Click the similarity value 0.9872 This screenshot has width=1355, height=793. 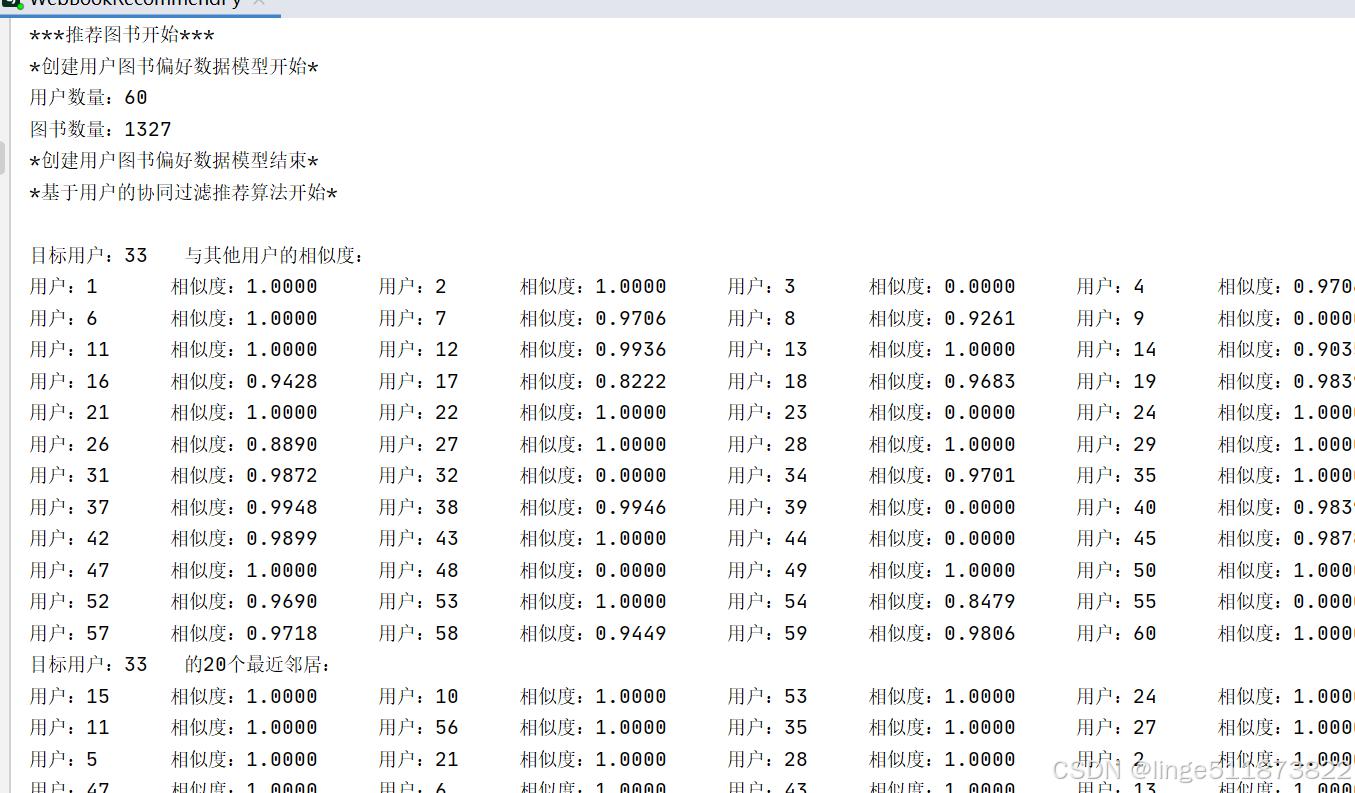tap(282, 476)
